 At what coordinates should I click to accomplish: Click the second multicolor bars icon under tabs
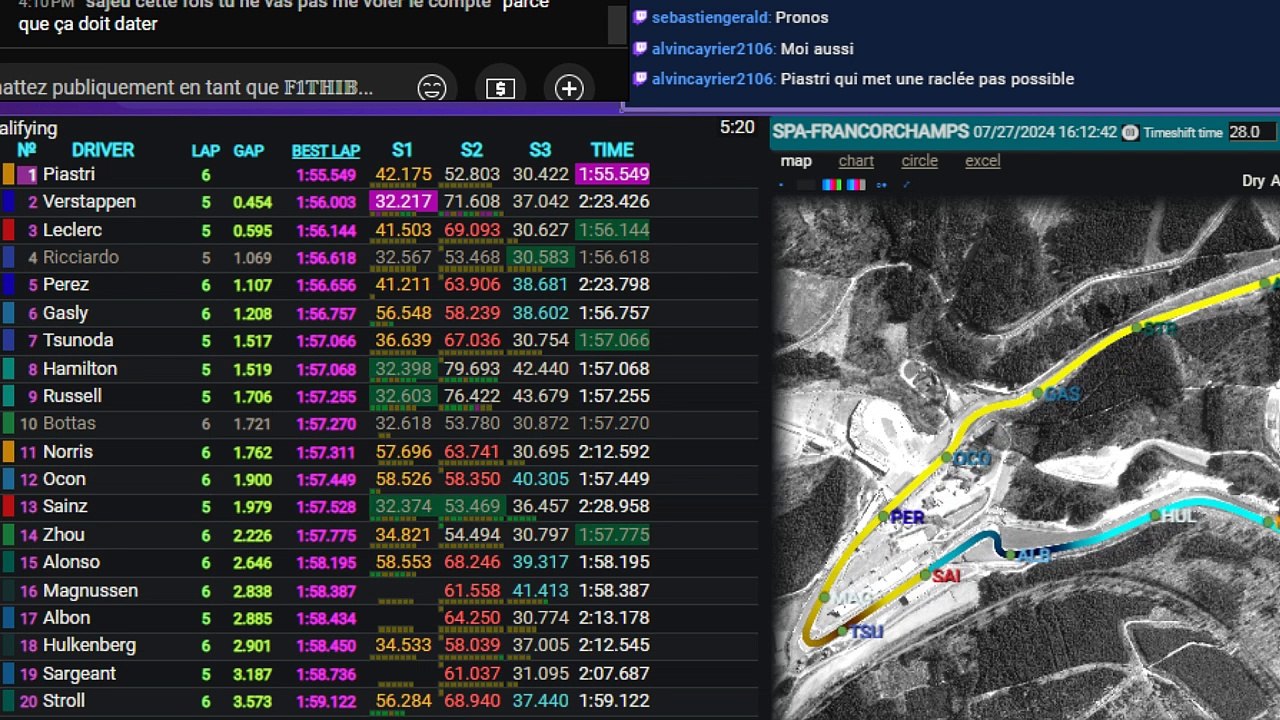[x=856, y=185]
